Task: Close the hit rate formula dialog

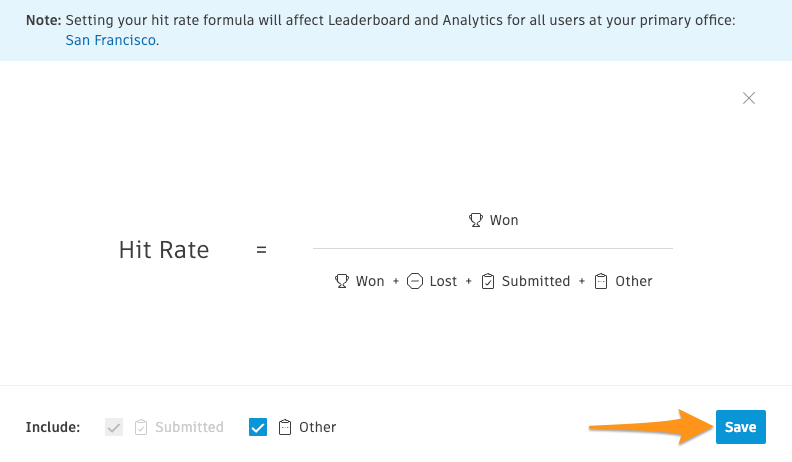Action: [749, 98]
